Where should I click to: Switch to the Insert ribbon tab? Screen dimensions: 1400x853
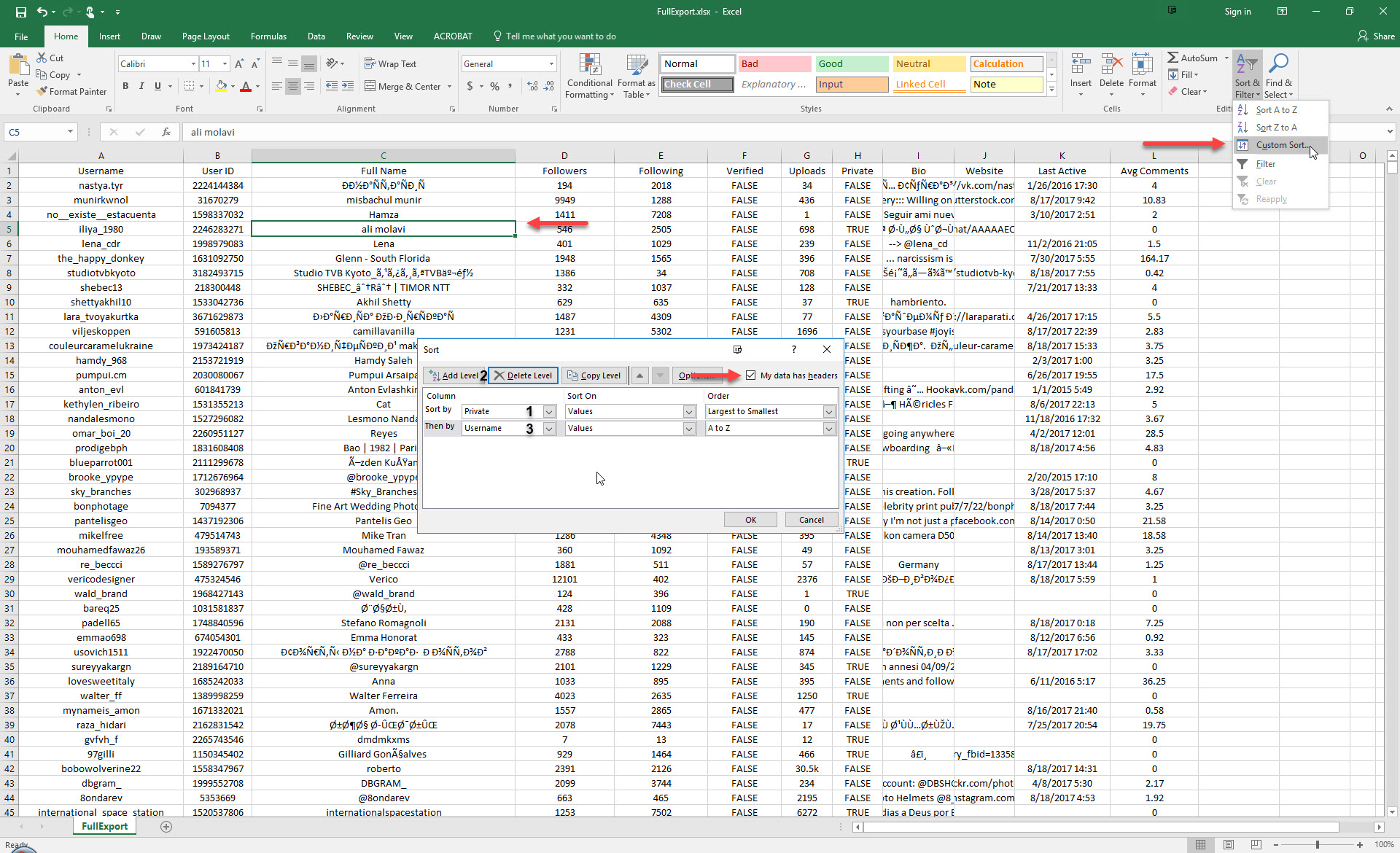point(109,36)
